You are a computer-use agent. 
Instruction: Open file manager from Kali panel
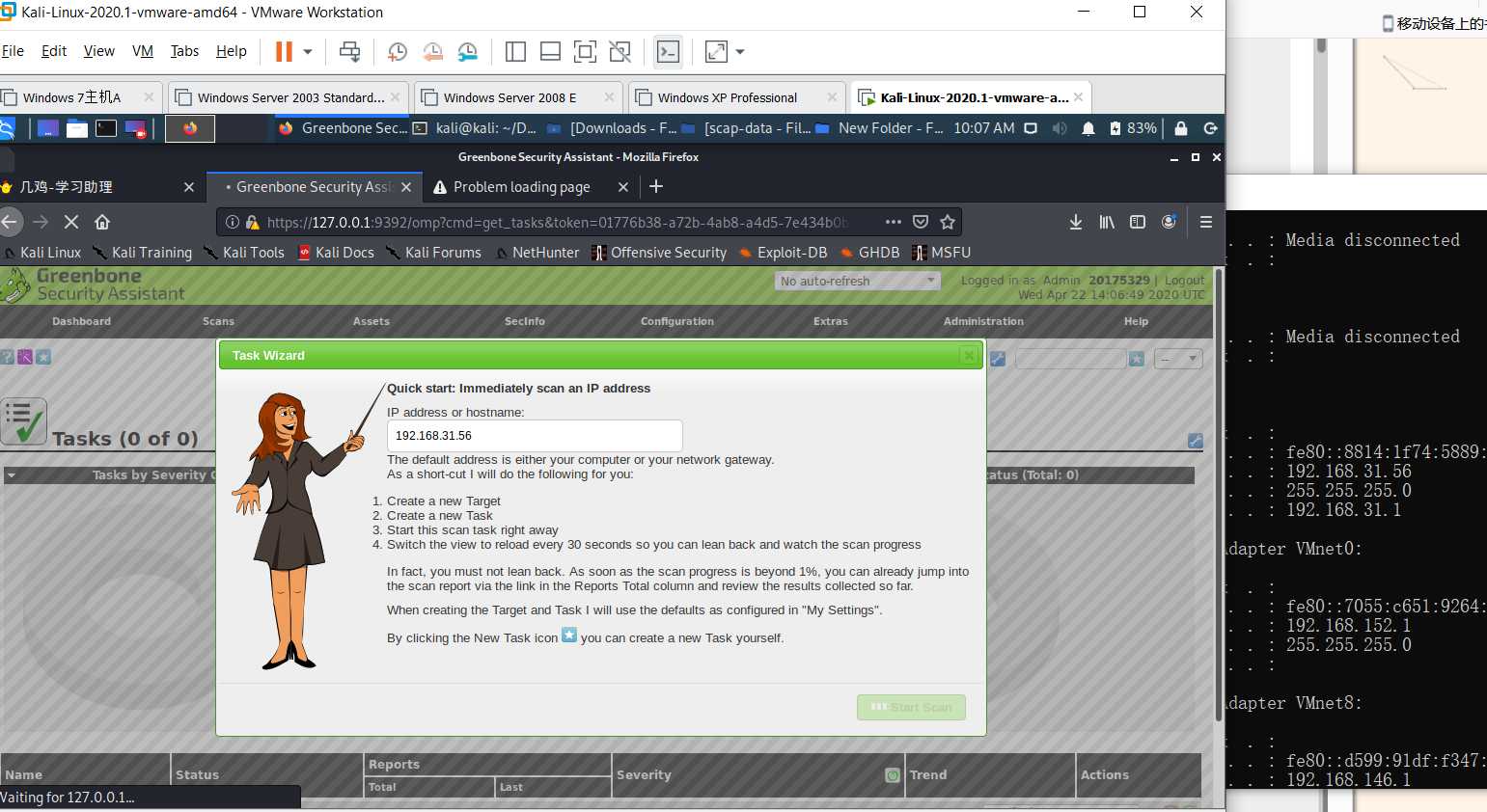77,128
